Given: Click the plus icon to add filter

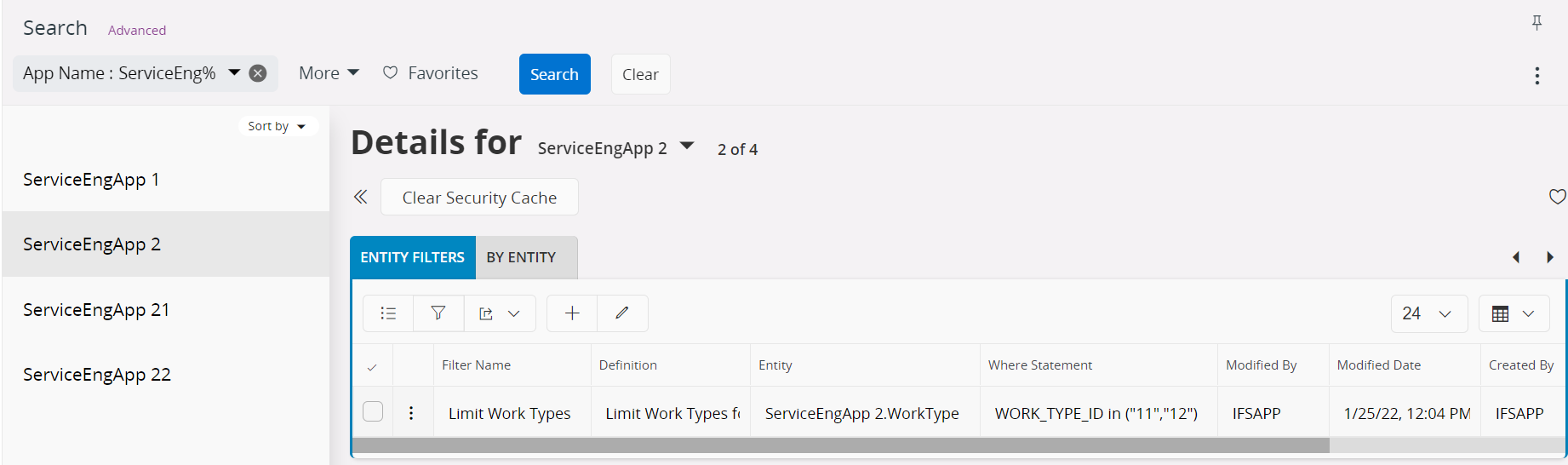Looking at the screenshot, I should [572, 313].
